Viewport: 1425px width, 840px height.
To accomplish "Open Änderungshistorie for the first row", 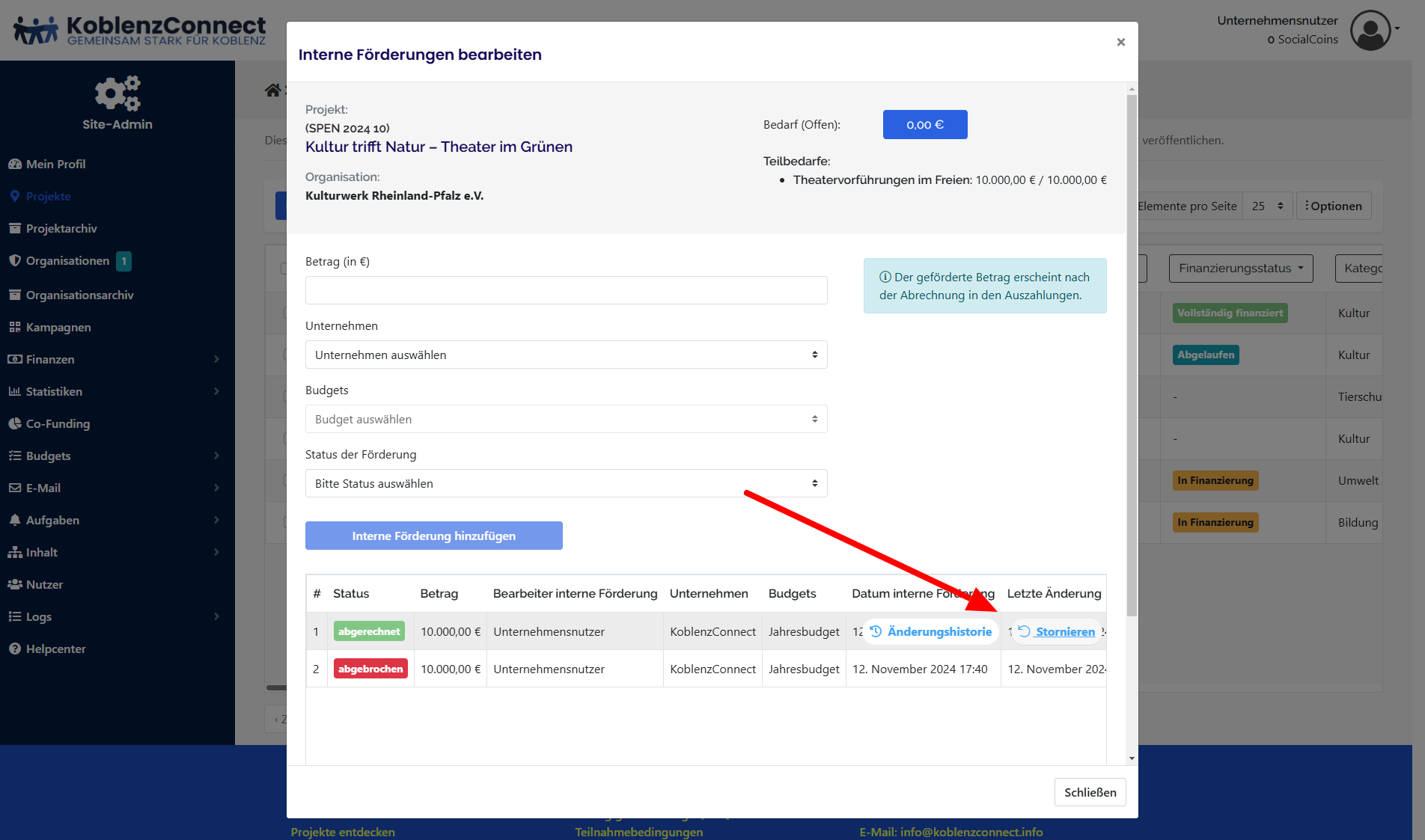I will point(931,631).
